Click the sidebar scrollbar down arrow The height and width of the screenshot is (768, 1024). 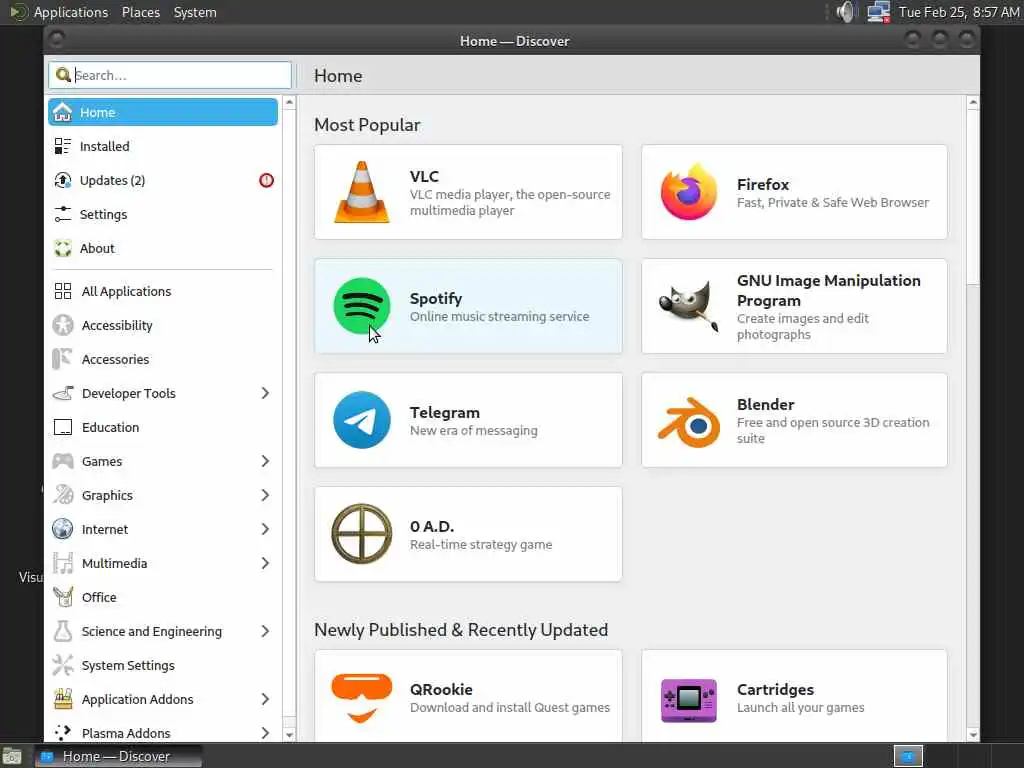point(289,735)
